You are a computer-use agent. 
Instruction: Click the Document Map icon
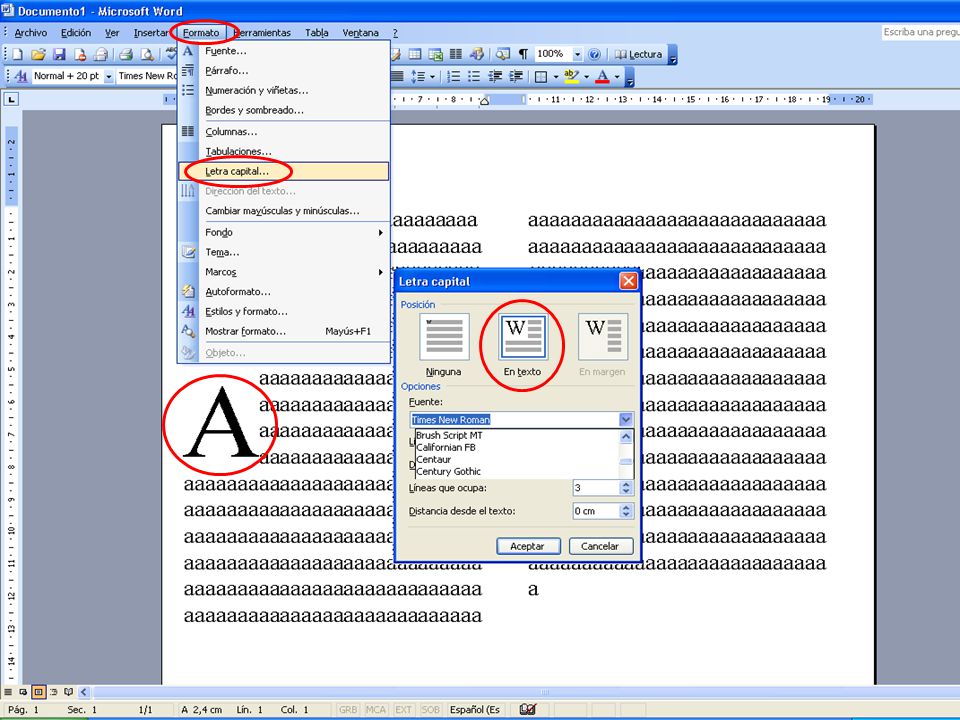pos(503,54)
